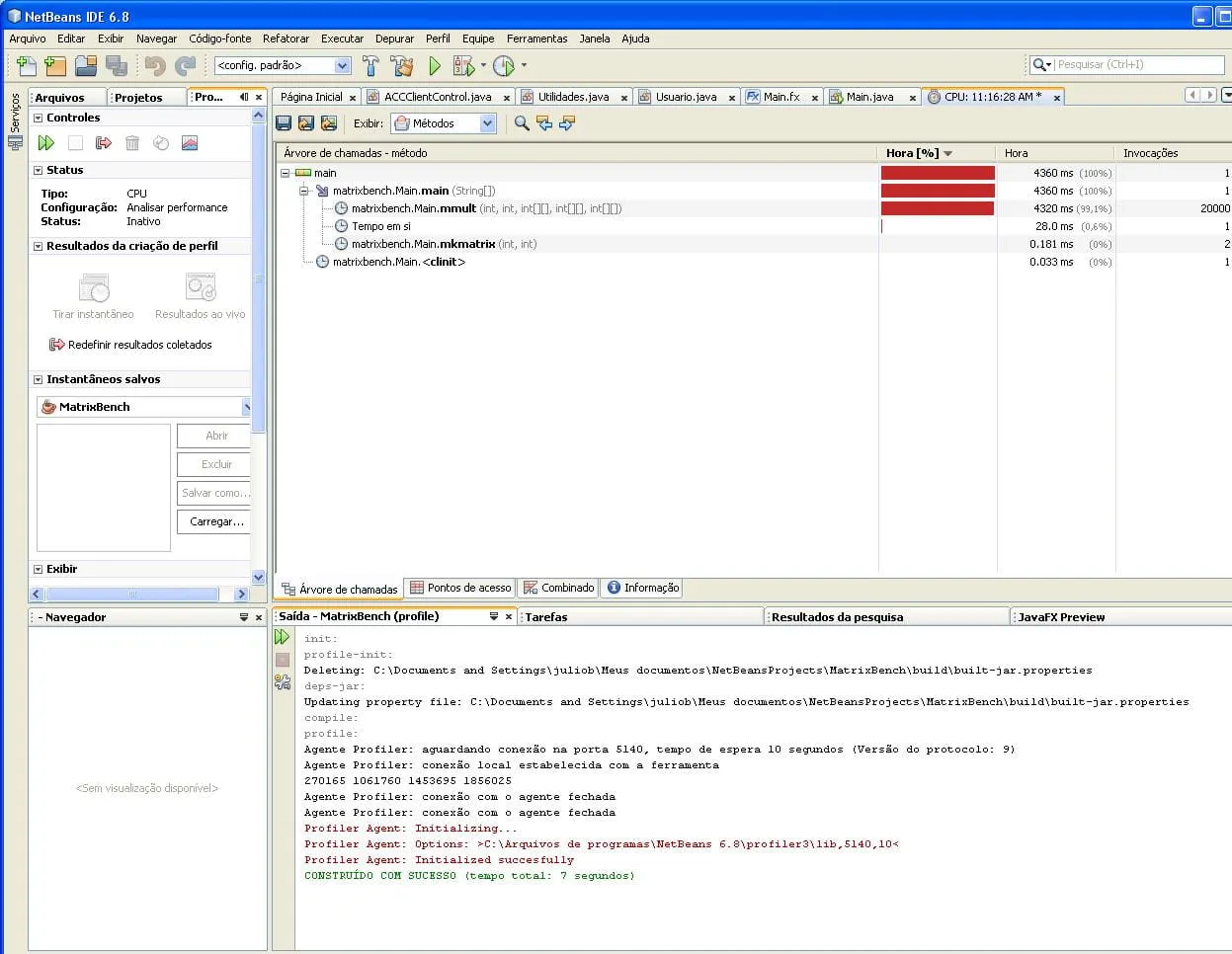Click the Profile Main Project clock icon

coord(504,66)
